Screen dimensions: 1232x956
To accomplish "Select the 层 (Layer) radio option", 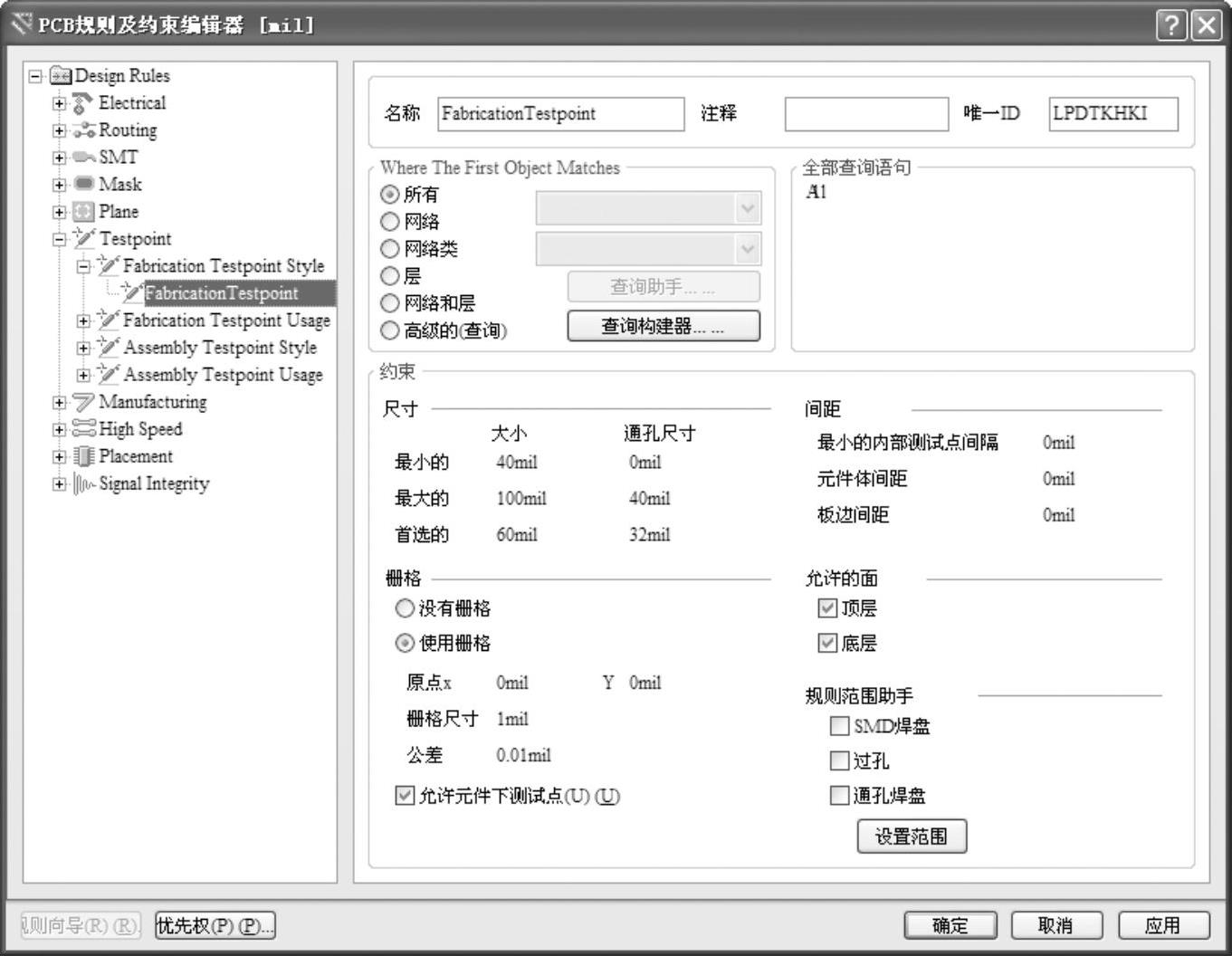I will pyautogui.click(x=390, y=276).
